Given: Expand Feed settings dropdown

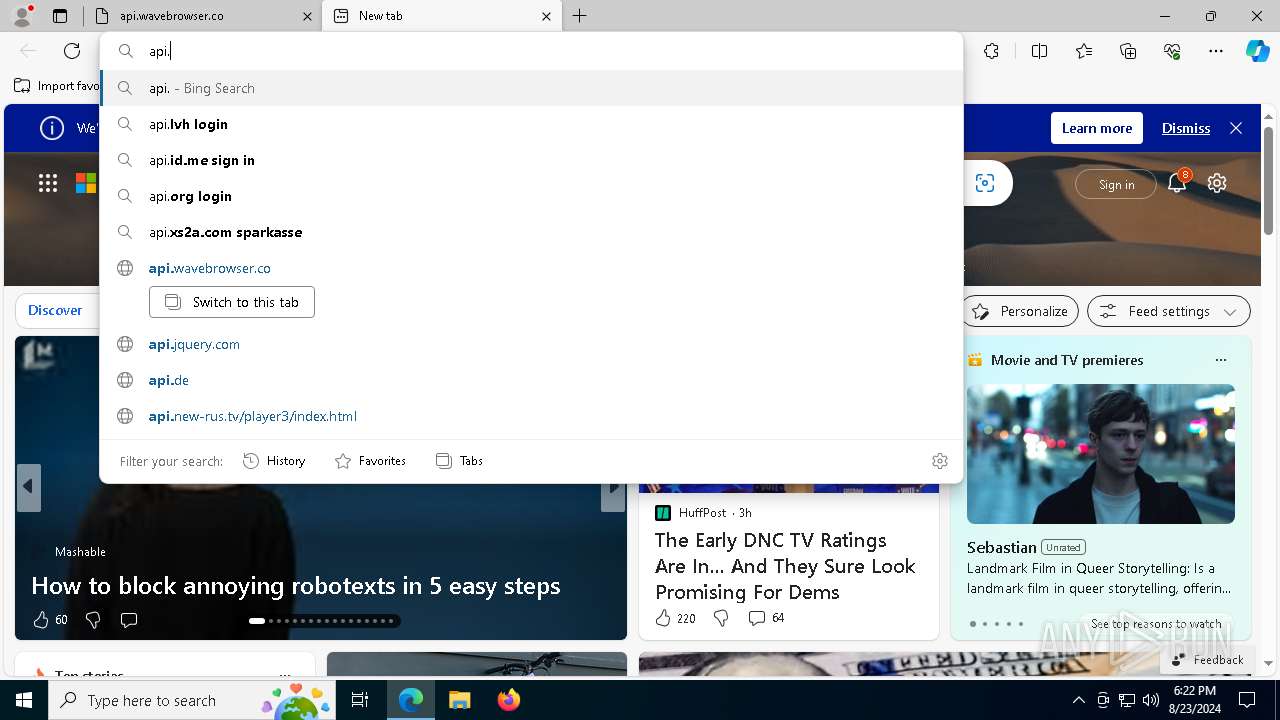Looking at the screenshot, I should click(x=1168, y=311).
